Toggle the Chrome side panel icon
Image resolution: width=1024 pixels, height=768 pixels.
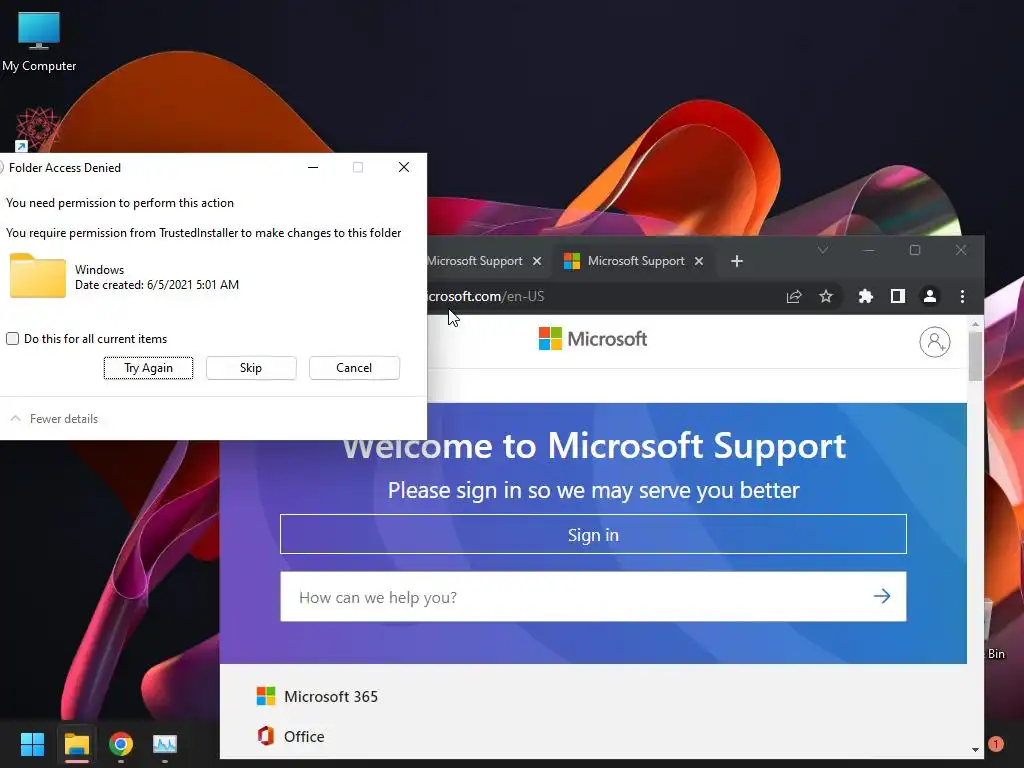[898, 296]
